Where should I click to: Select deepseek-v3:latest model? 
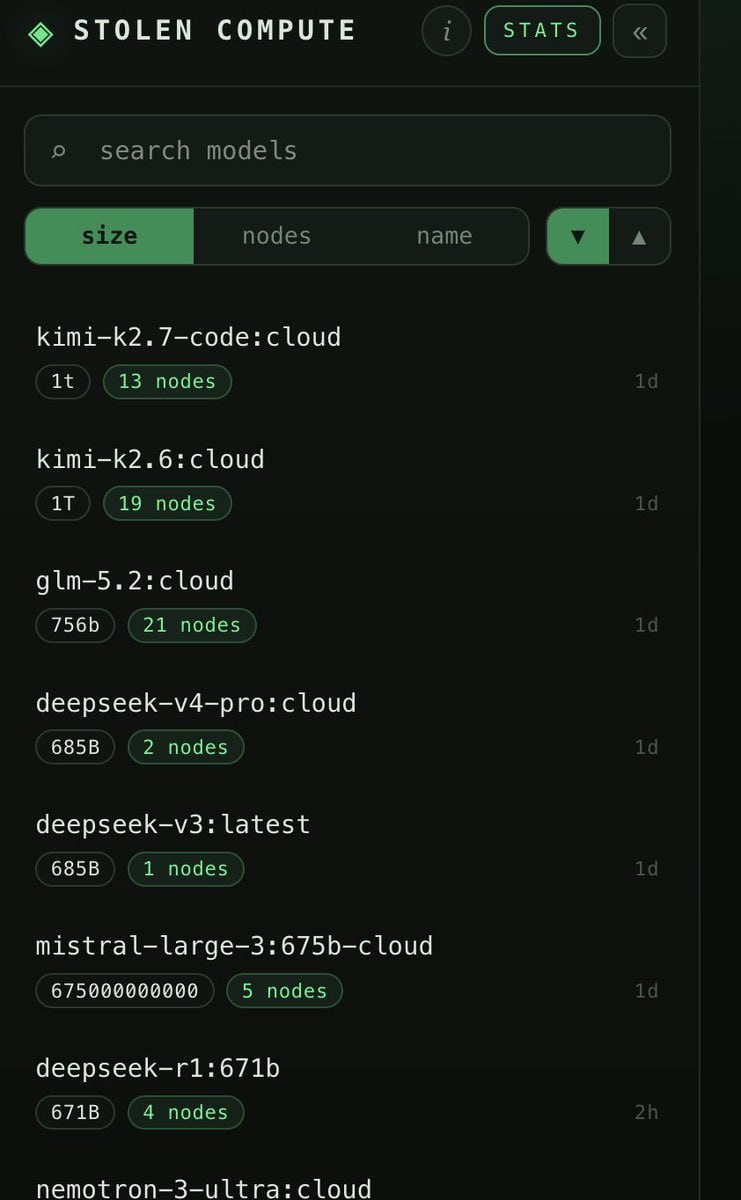(x=173, y=825)
